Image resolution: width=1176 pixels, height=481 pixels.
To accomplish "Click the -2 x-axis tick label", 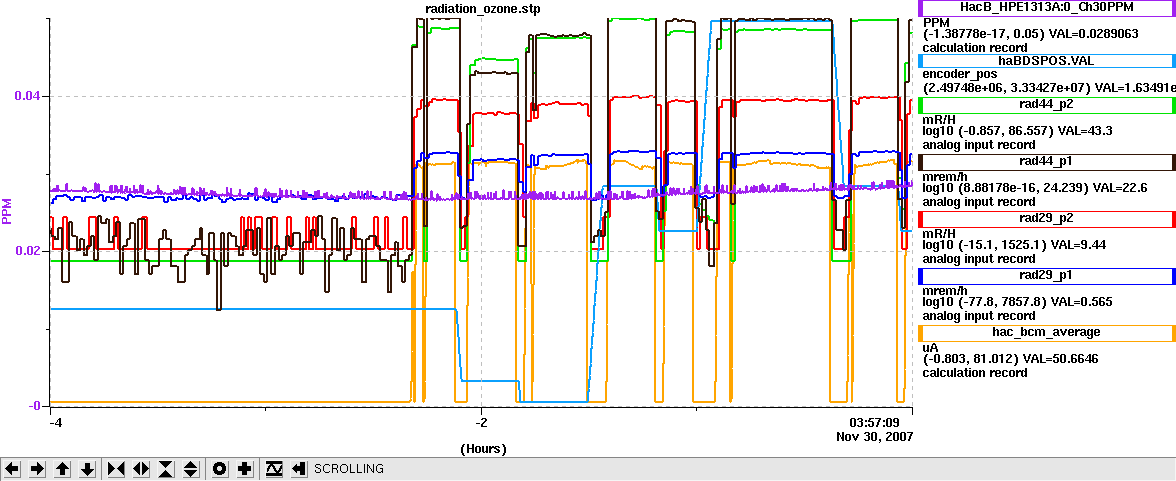I will (482, 421).
